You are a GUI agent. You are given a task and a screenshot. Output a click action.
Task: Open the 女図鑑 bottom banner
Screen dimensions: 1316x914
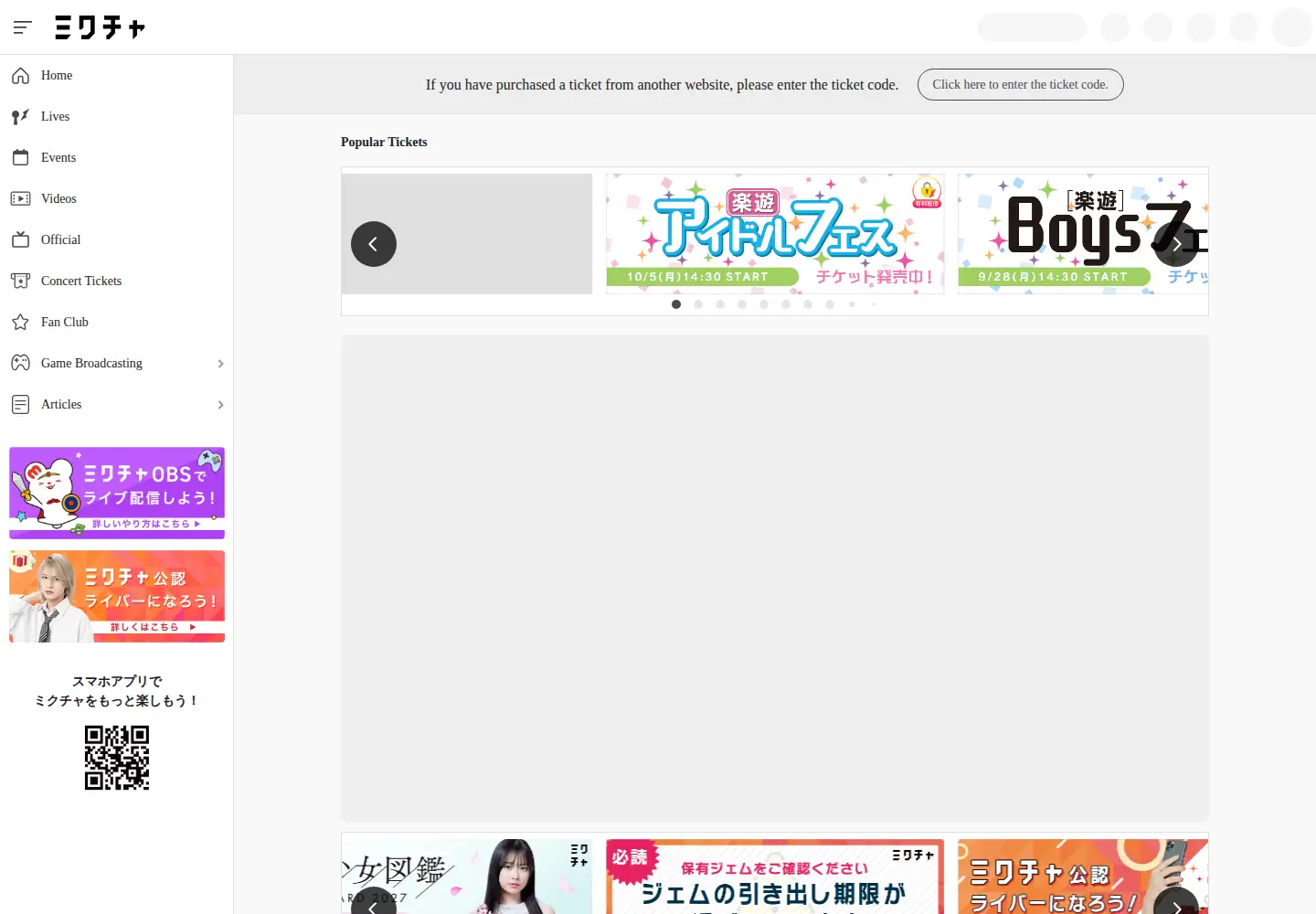pyautogui.click(x=467, y=877)
